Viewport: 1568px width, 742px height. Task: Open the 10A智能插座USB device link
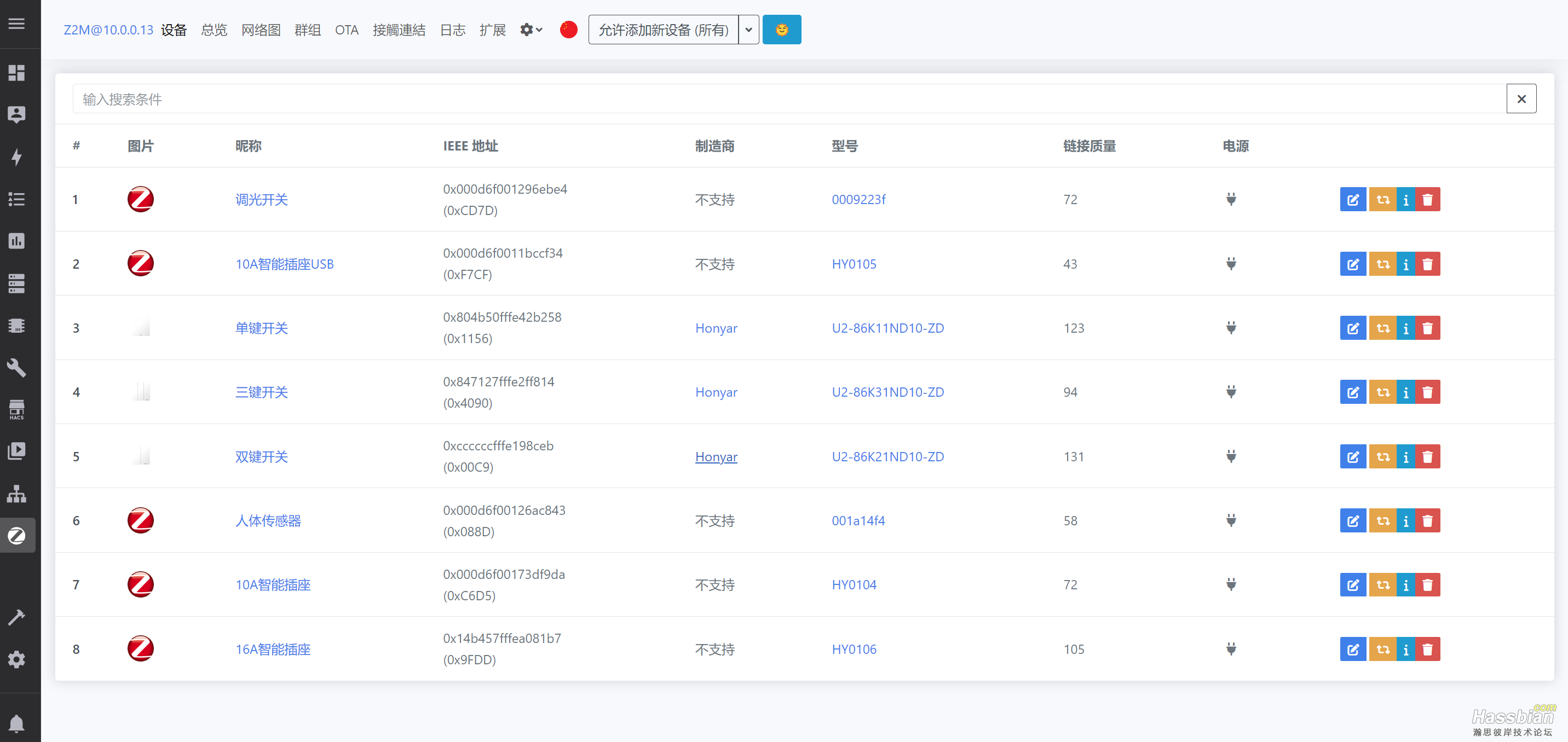284,264
